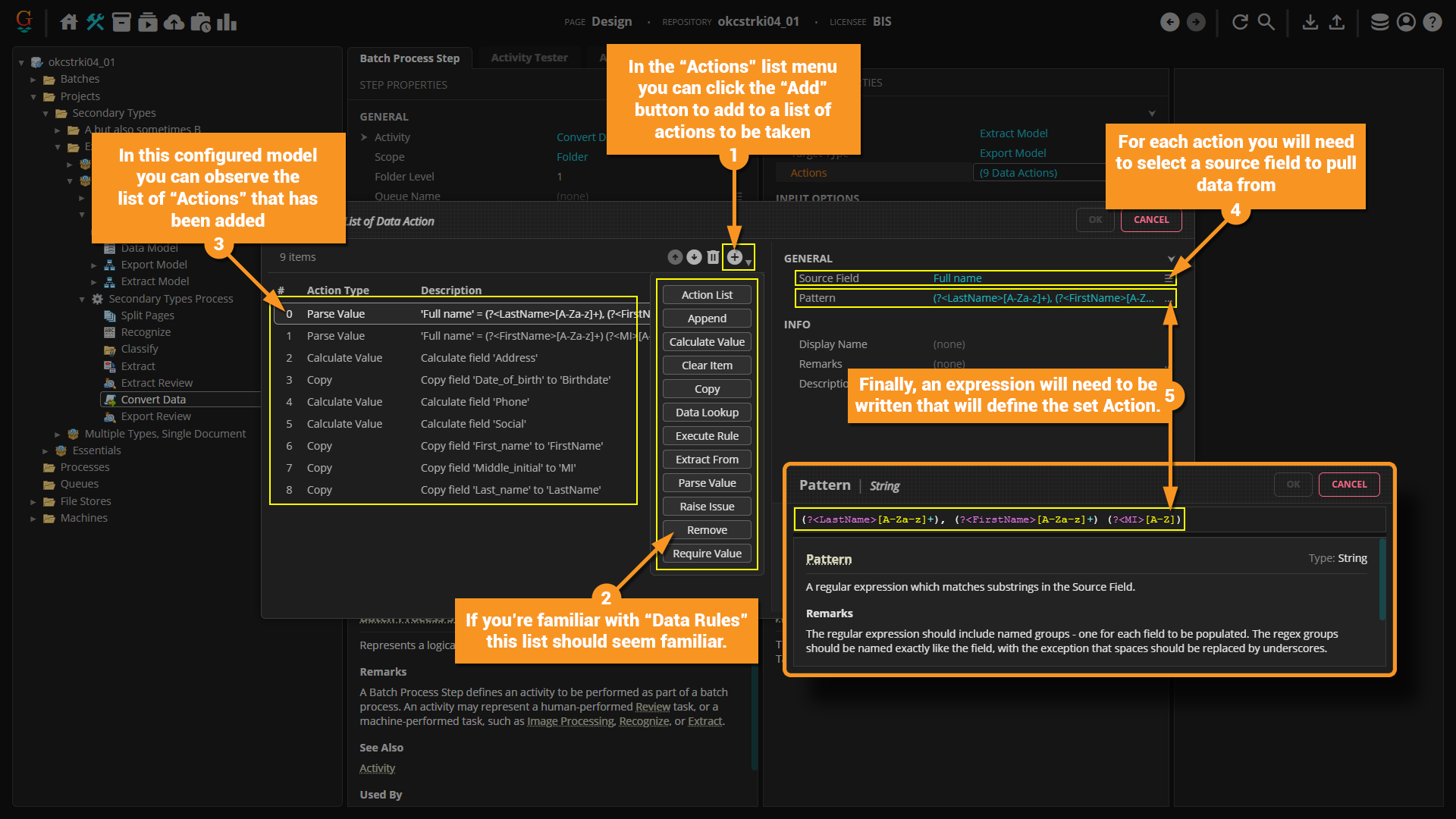Expand the Batches tree folder
The image size is (1456, 819).
(x=33, y=79)
